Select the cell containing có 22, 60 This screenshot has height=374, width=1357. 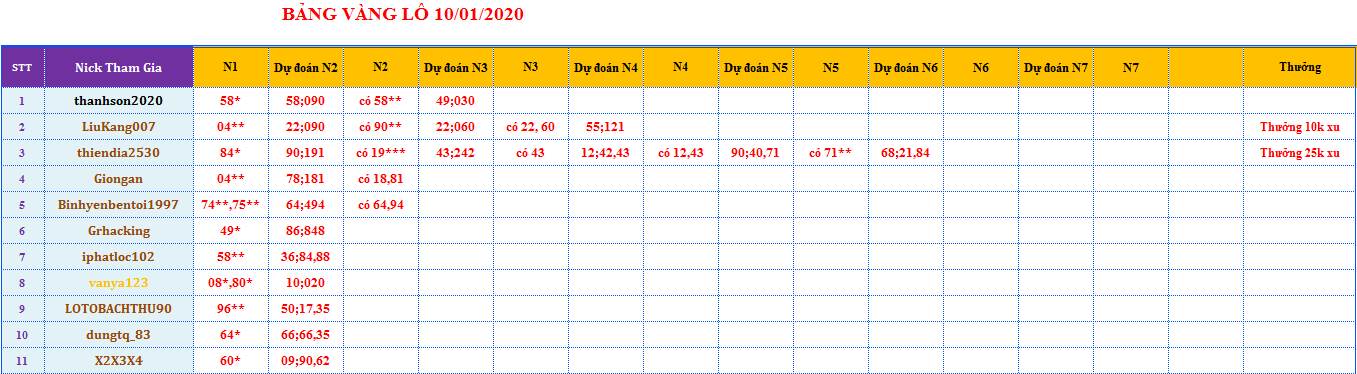point(530,127)
